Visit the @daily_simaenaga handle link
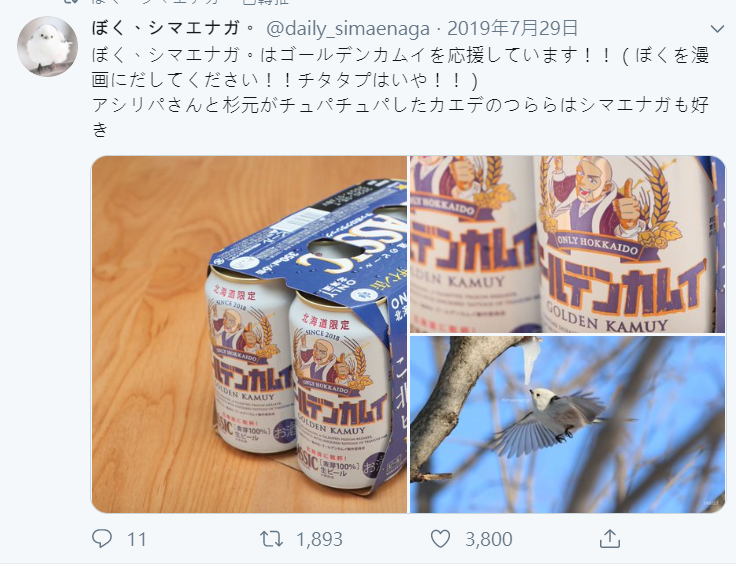The height and width of the screenshot is (566, 736). pos(348,29)
